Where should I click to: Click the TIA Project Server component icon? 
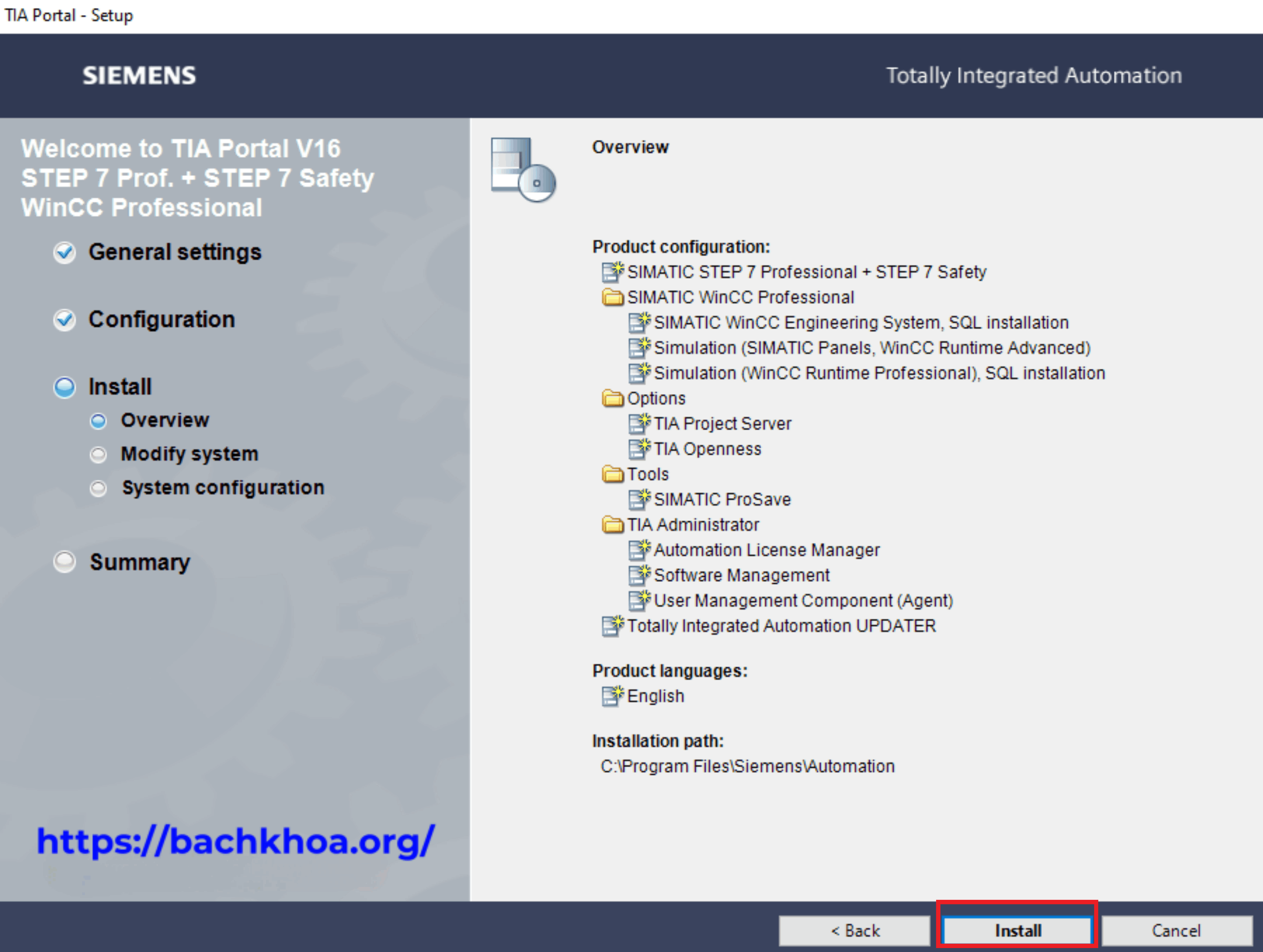[x=639, y=424]
